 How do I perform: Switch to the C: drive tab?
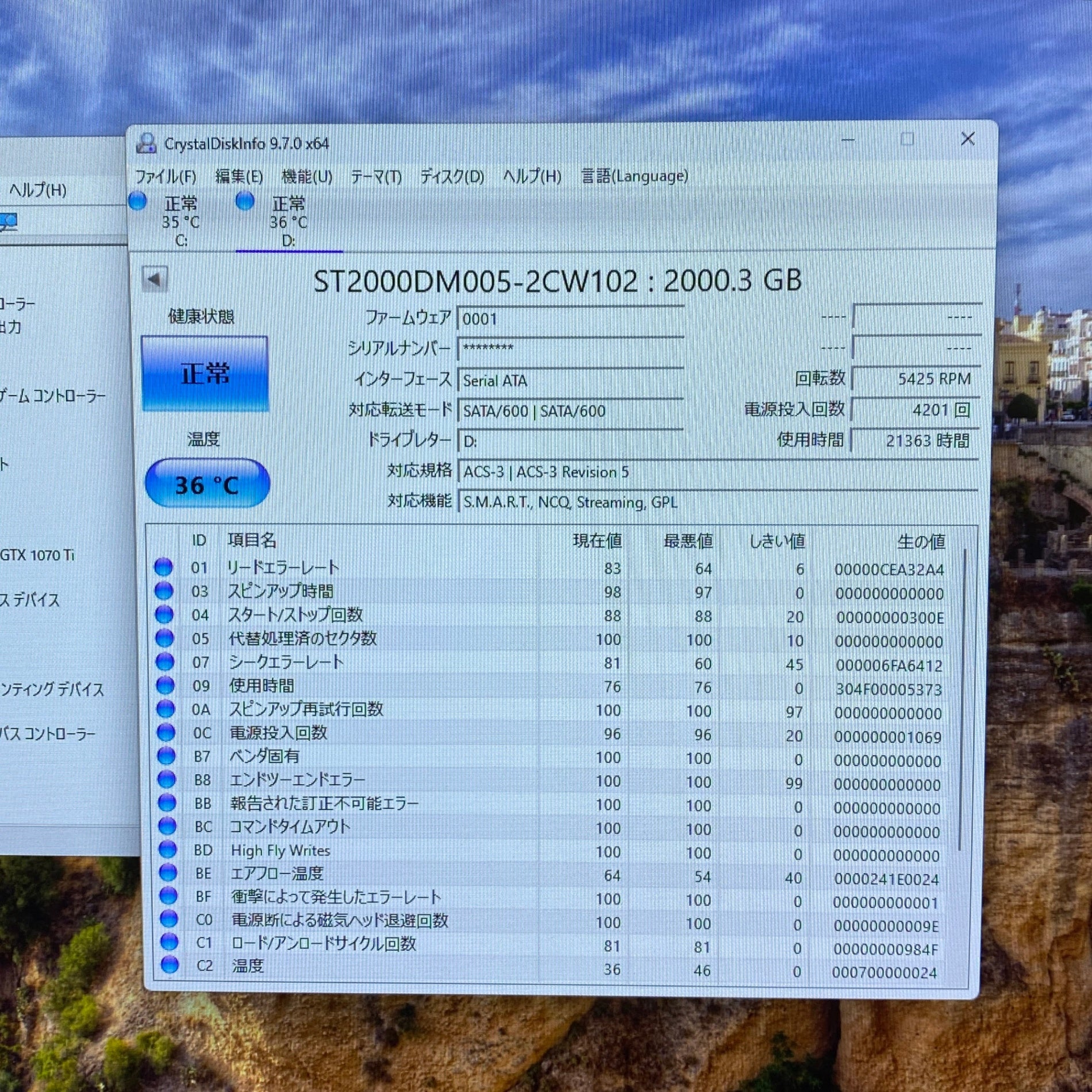pos(180,222)
